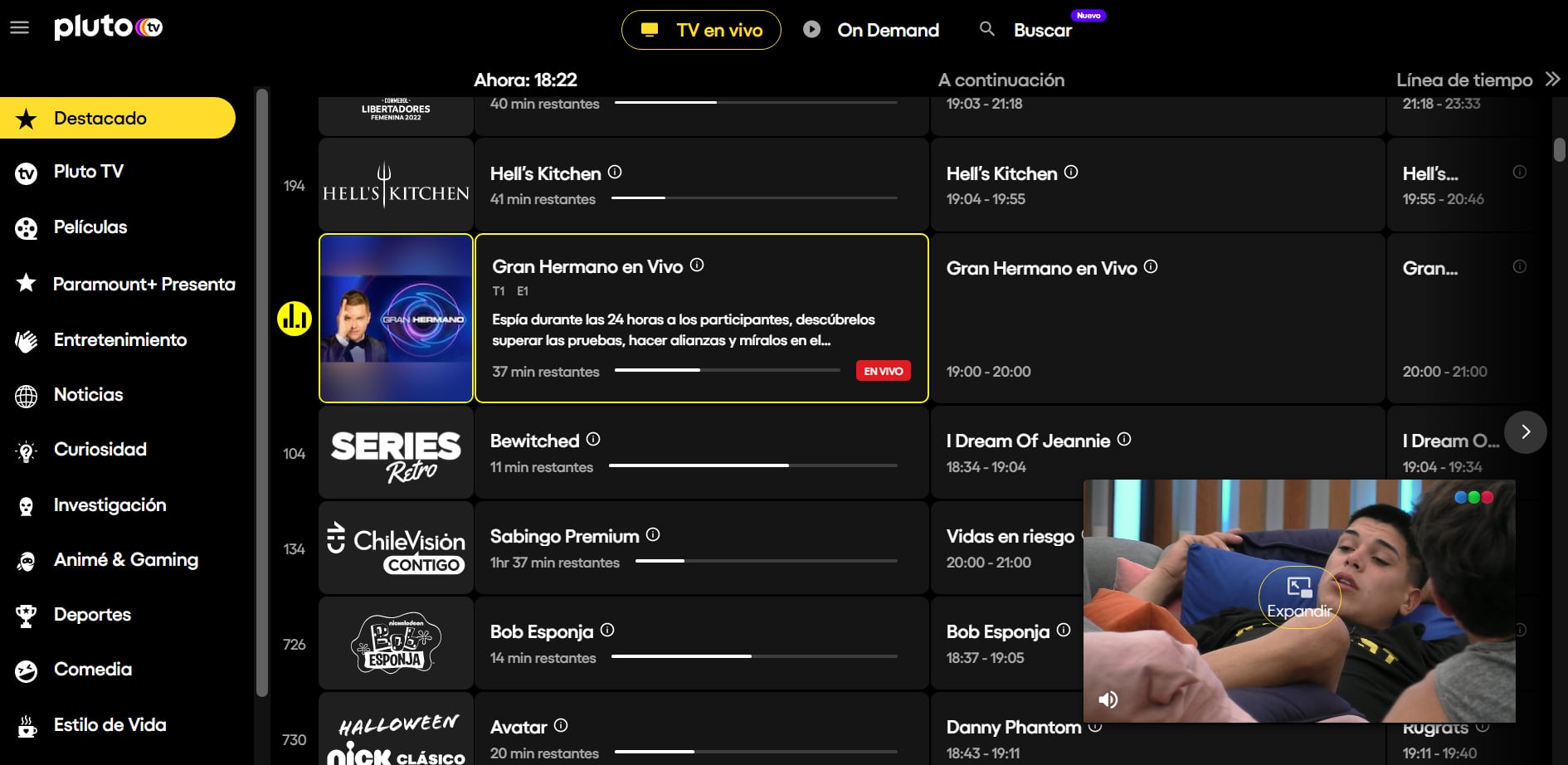Select the Noticias category
This screenshot has width=1568, height=765.
pyautogui.click(x=88, y=395)
